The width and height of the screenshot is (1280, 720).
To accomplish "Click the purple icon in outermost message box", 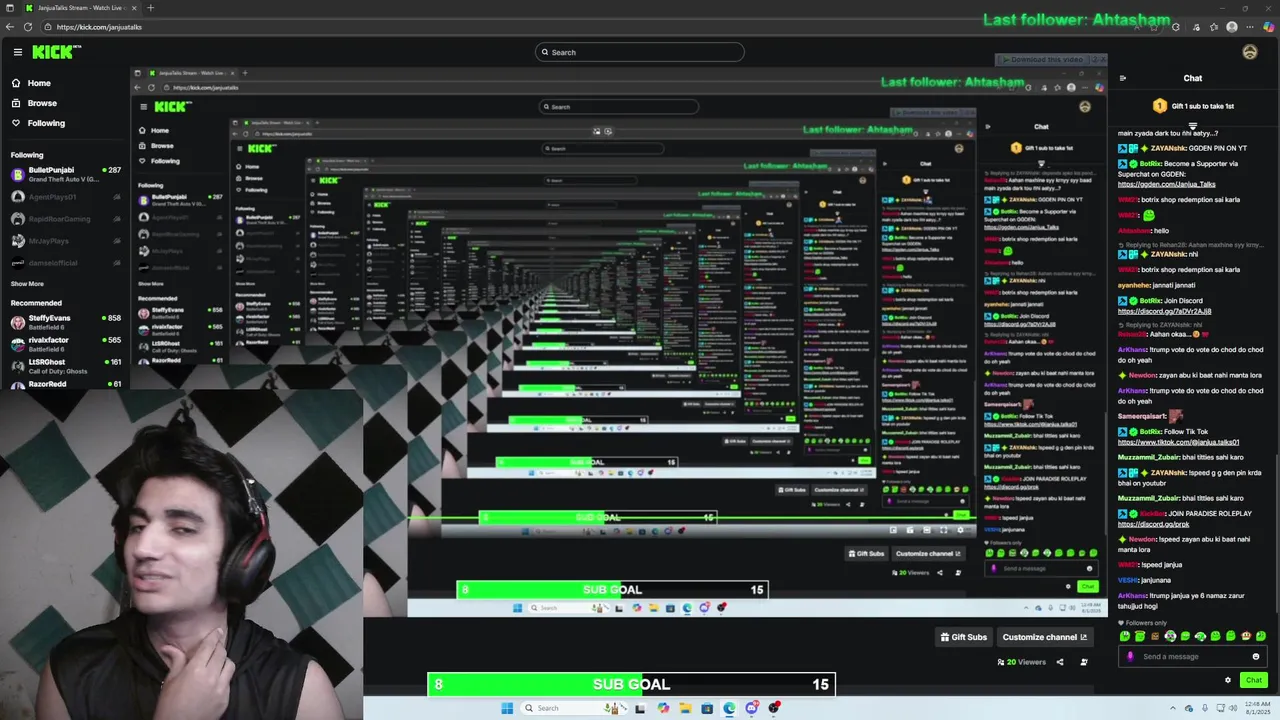I will (1130, 657).
